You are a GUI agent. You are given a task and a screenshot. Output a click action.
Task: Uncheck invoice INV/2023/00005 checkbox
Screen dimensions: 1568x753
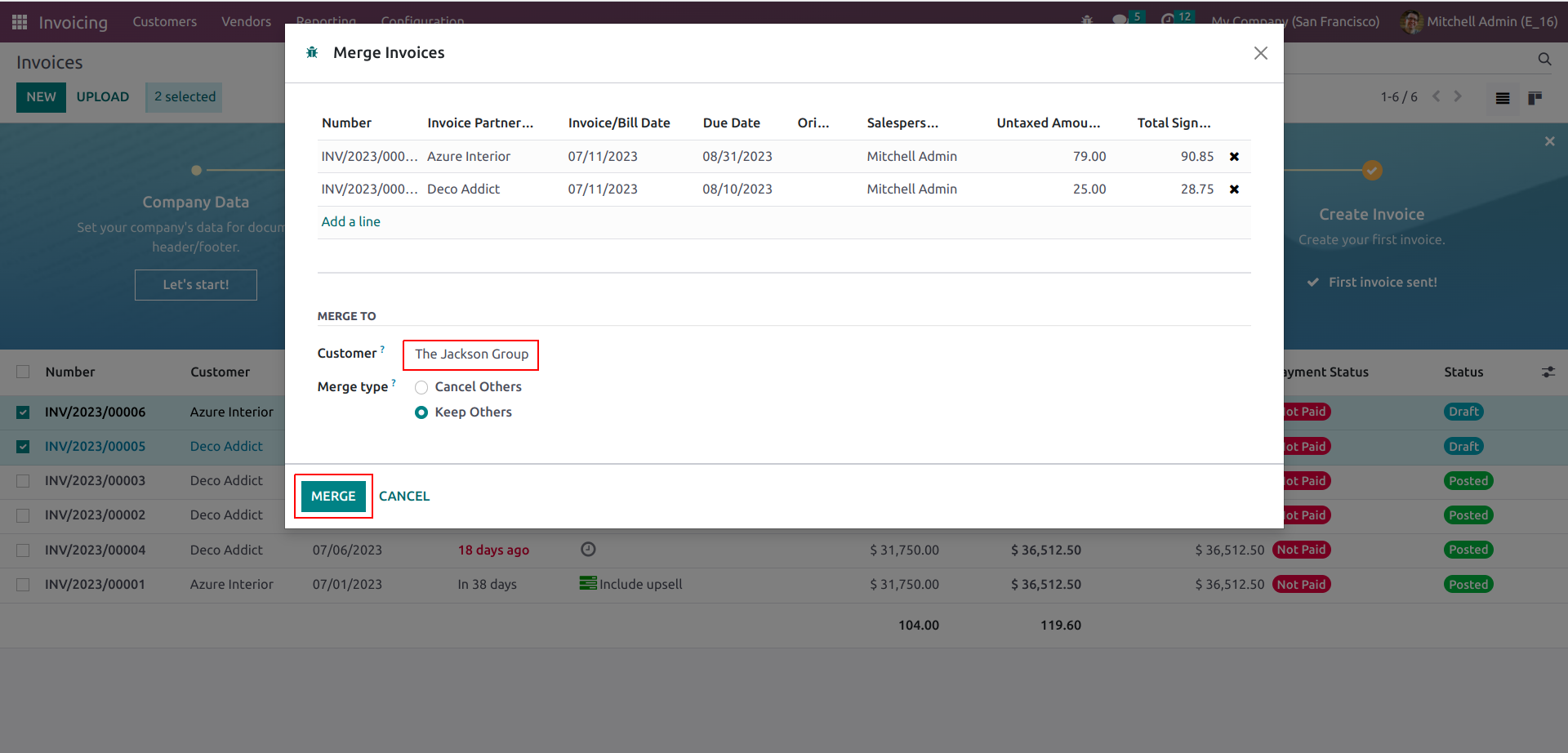tap(23, 447)
